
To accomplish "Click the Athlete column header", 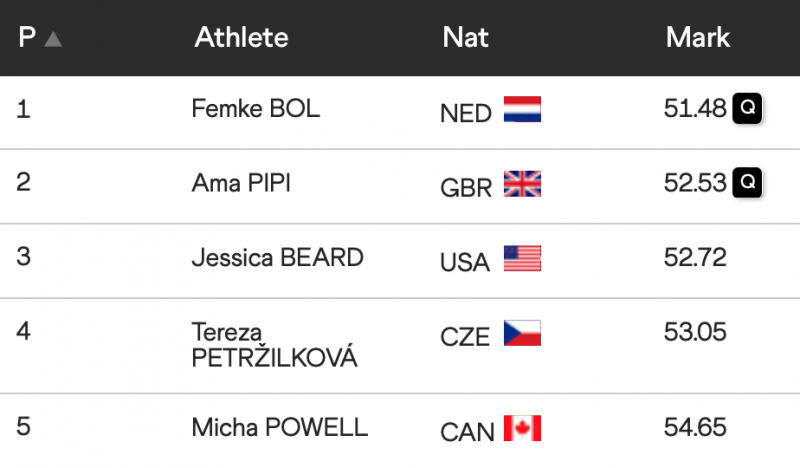I will pos(241,38).
